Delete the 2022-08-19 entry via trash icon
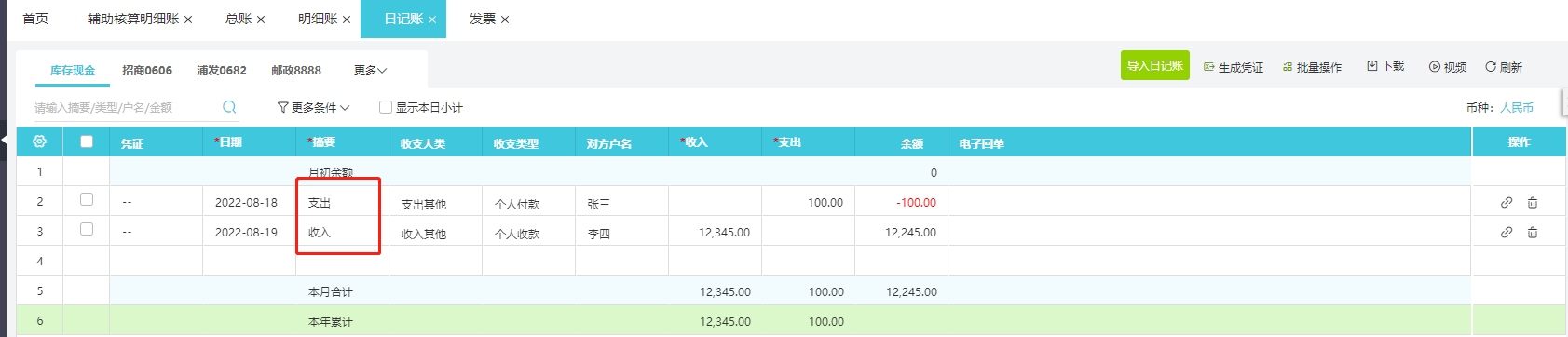Screen dimensions: 1568x337 1533,232
